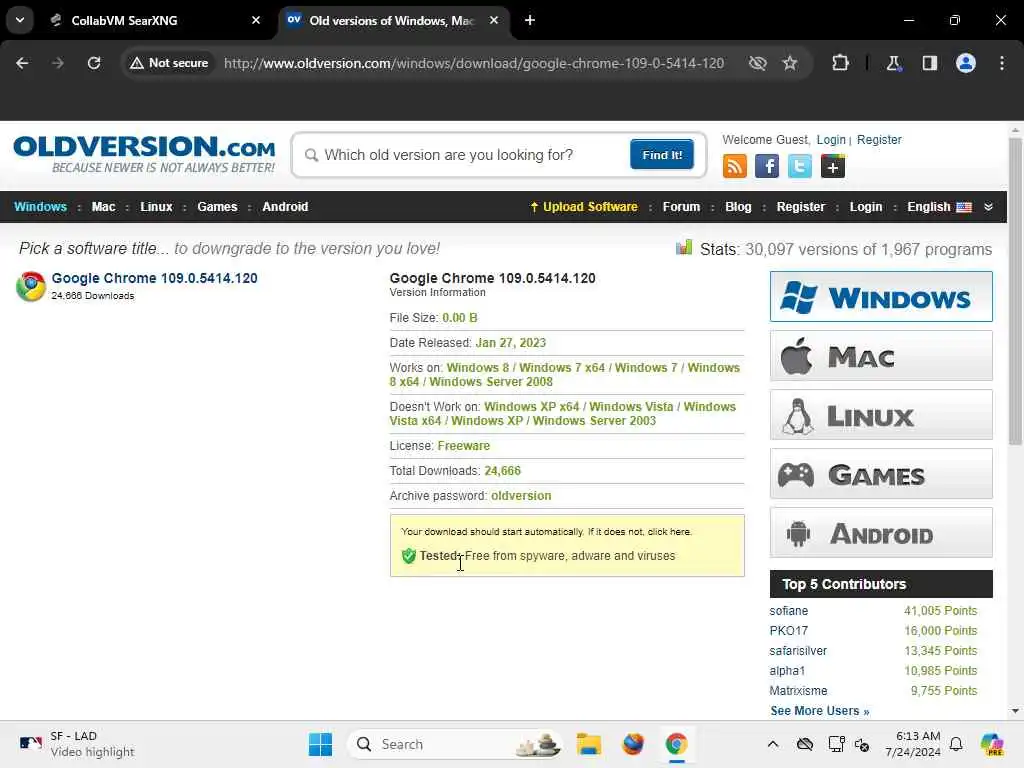Open the English language selector
The image size is (1024, 768).
[x=939, y=206]
